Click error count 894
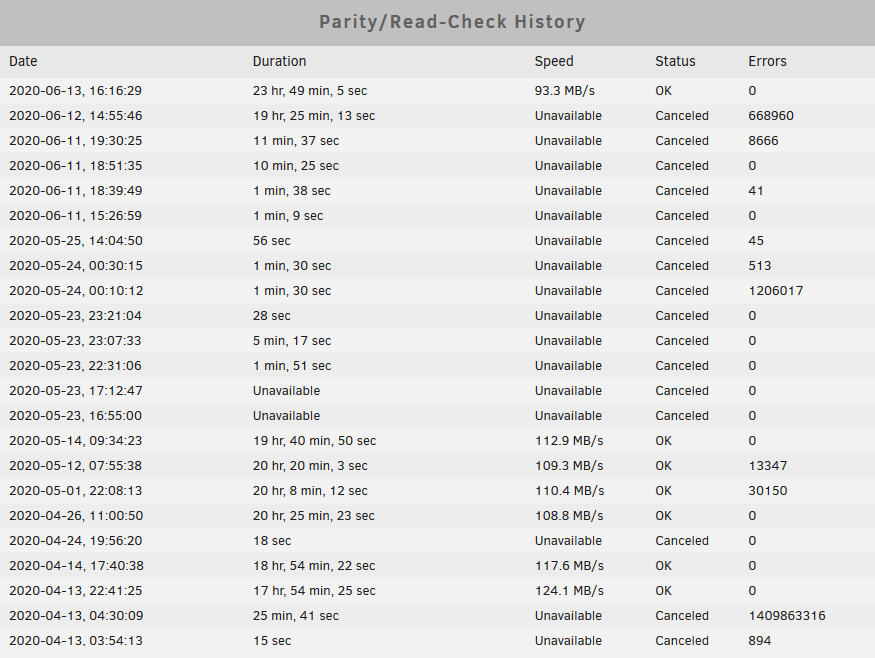Screen dimensions: 875x658 (x=759, y=641)
